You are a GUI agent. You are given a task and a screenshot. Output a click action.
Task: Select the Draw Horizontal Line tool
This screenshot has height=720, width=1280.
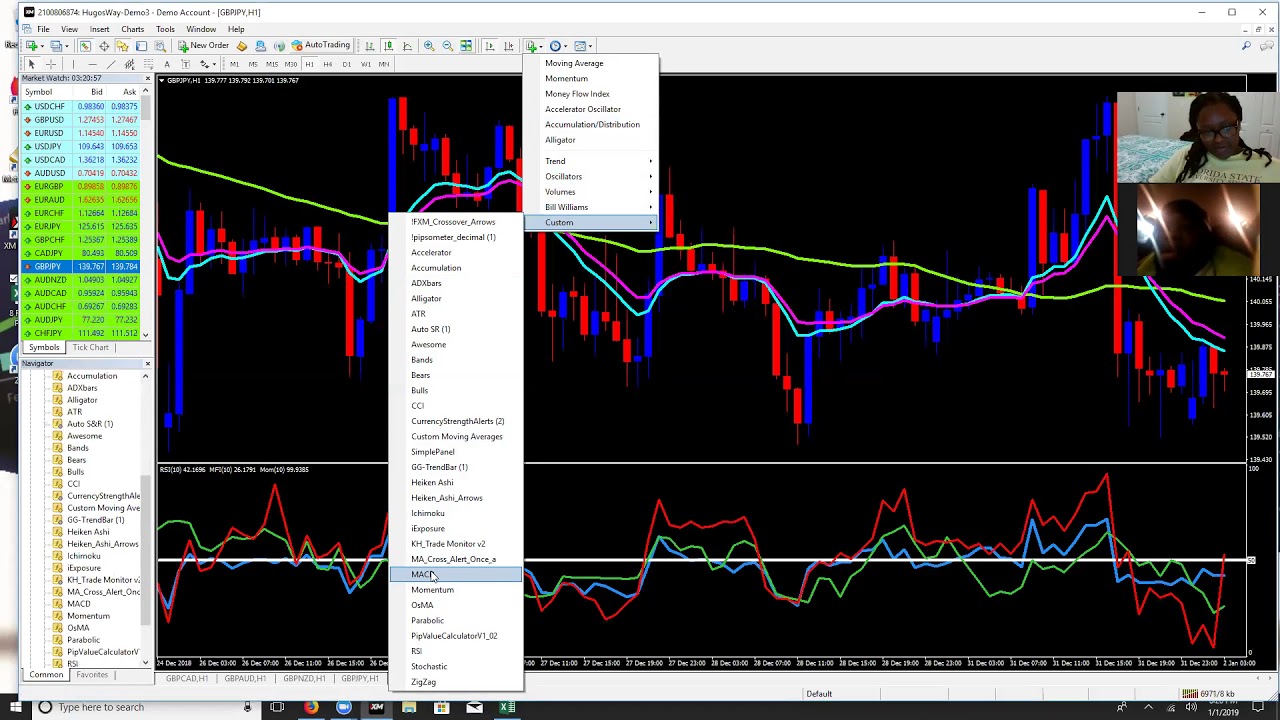click(92, 64)
